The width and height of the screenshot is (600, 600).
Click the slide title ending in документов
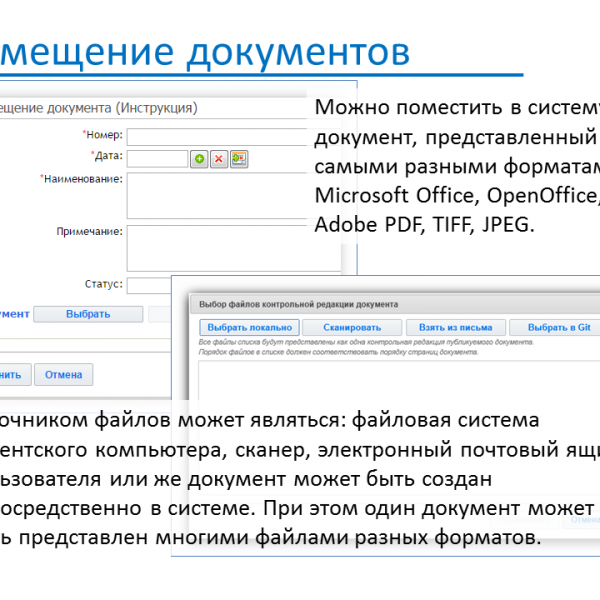(200, 51)
